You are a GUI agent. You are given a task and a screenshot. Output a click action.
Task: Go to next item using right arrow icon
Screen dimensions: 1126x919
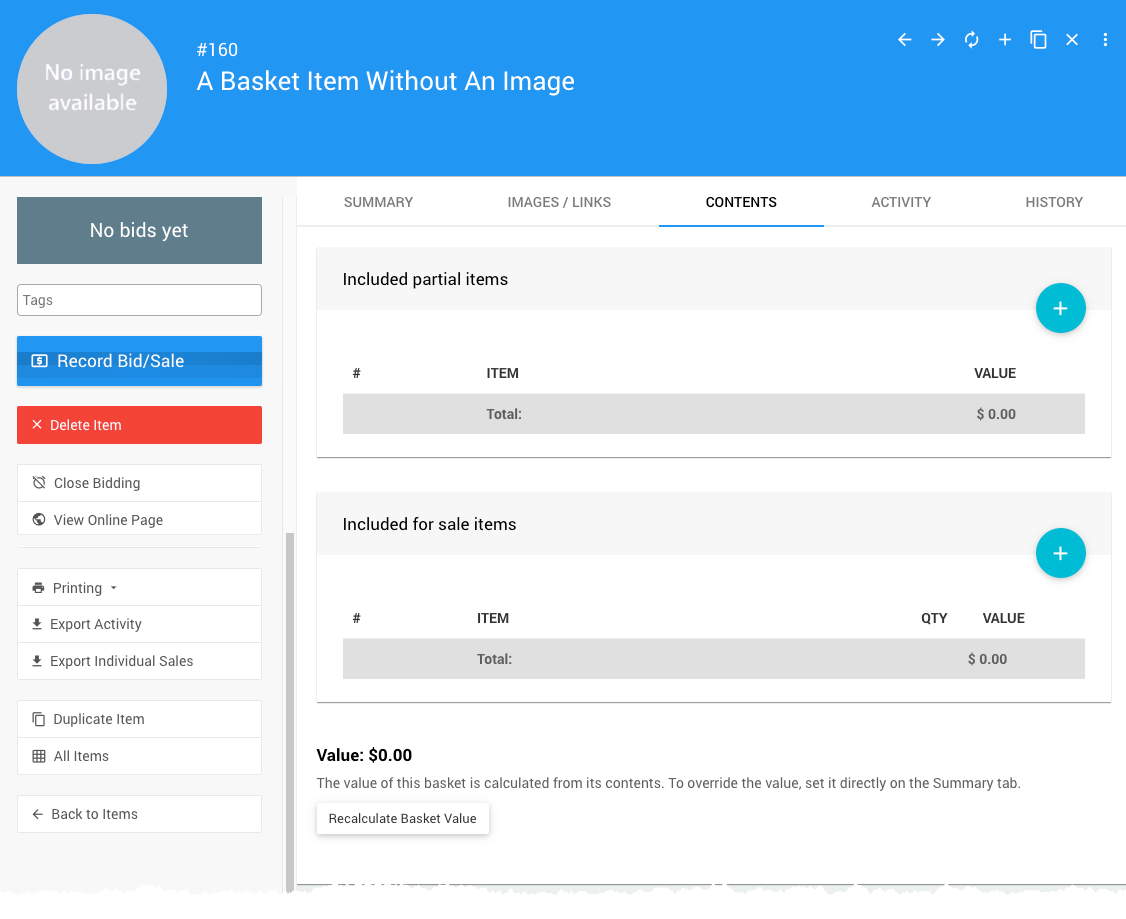(x=938, y=40)
